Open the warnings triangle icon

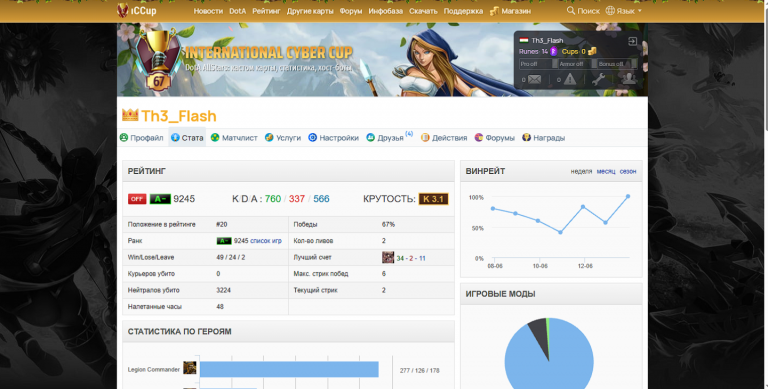570,79
